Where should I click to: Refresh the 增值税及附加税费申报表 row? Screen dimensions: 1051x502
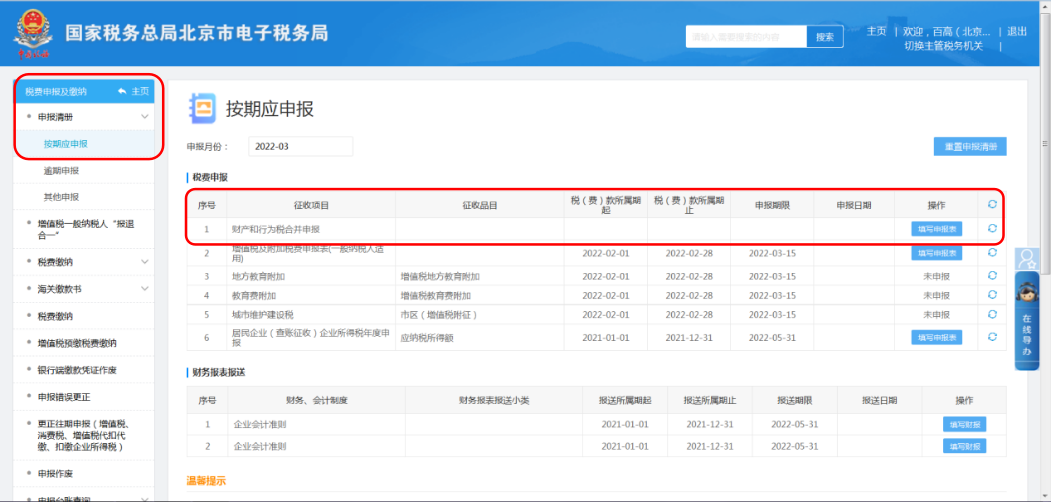click(x=992, y=253)
